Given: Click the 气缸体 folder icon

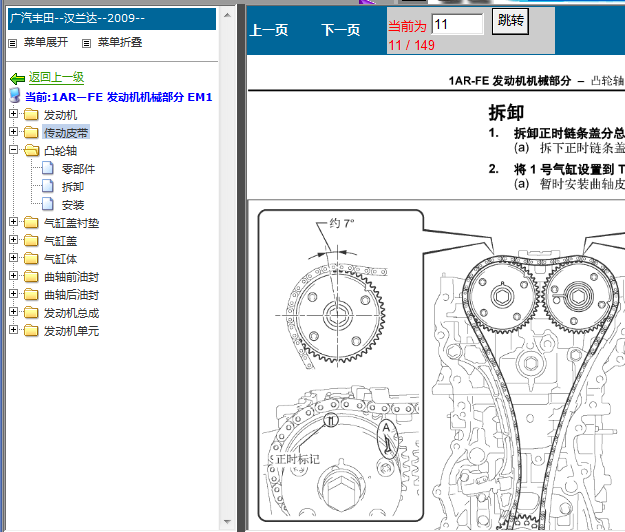Looking at the screenshot, I should click(x=31, y=259).
